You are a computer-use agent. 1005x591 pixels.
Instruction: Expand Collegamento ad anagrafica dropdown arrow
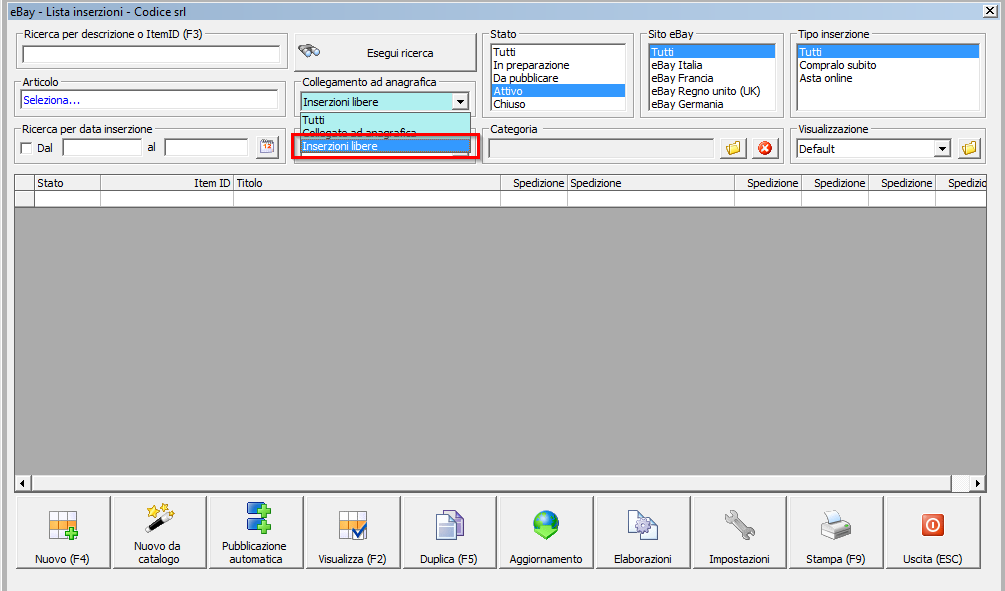pos(460,101)
